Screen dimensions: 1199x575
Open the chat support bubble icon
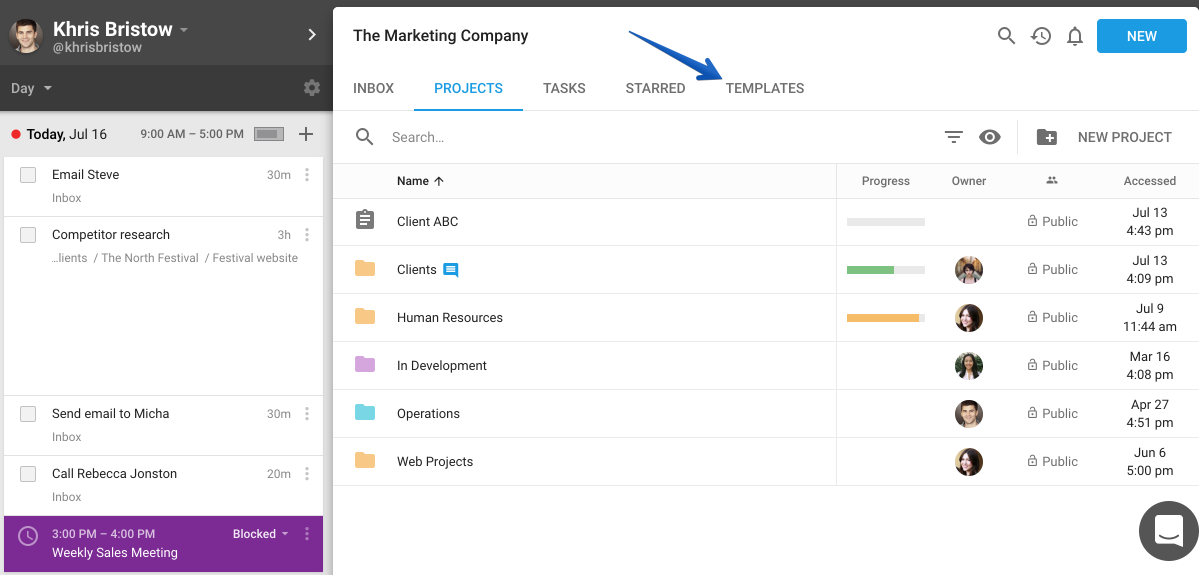coord(1168,531)
